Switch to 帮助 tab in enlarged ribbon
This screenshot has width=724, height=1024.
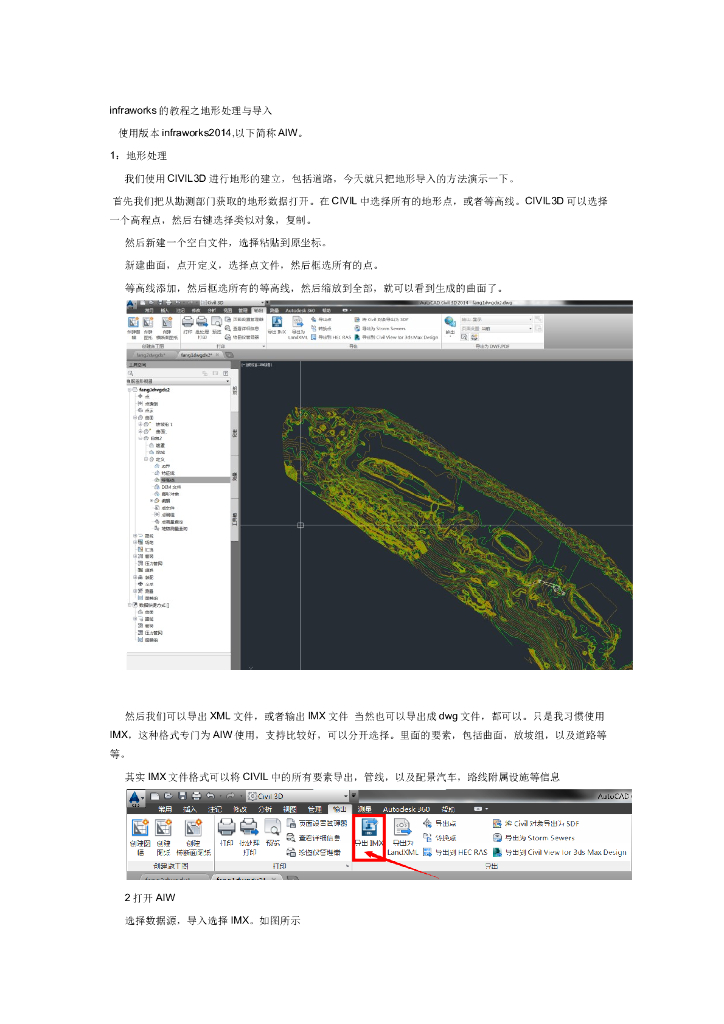pyautogui.click(x=448, y=809)
